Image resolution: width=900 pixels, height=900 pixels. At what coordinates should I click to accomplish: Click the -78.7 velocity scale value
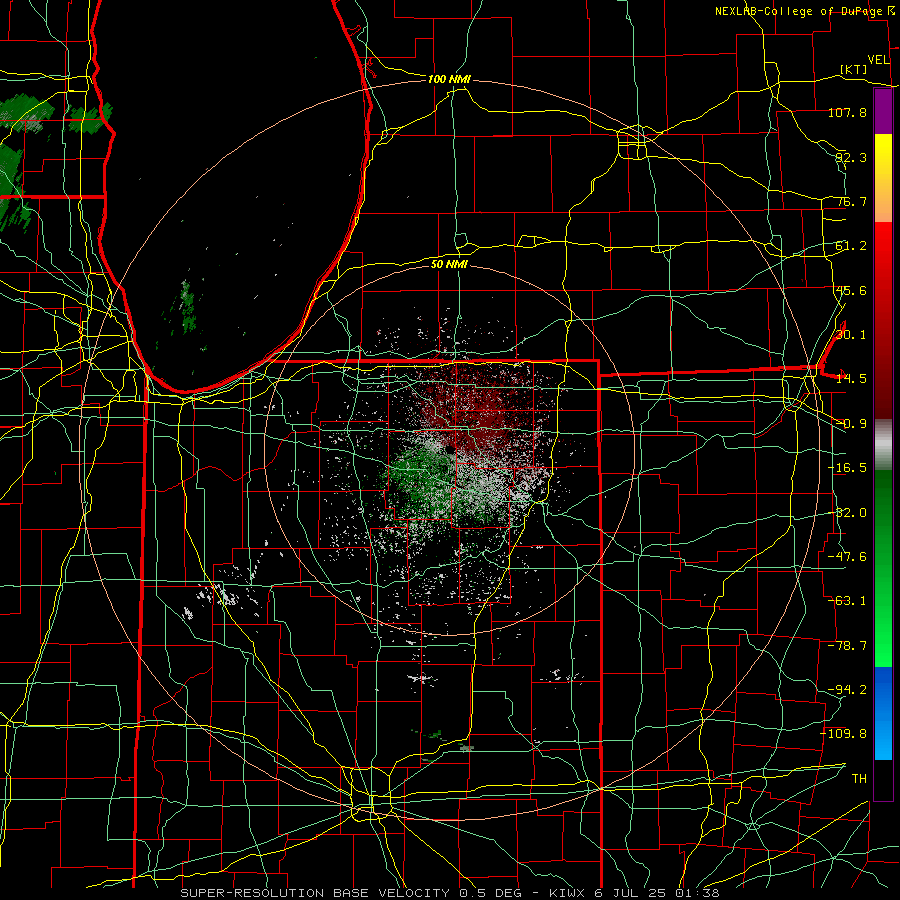click(847, 646)
